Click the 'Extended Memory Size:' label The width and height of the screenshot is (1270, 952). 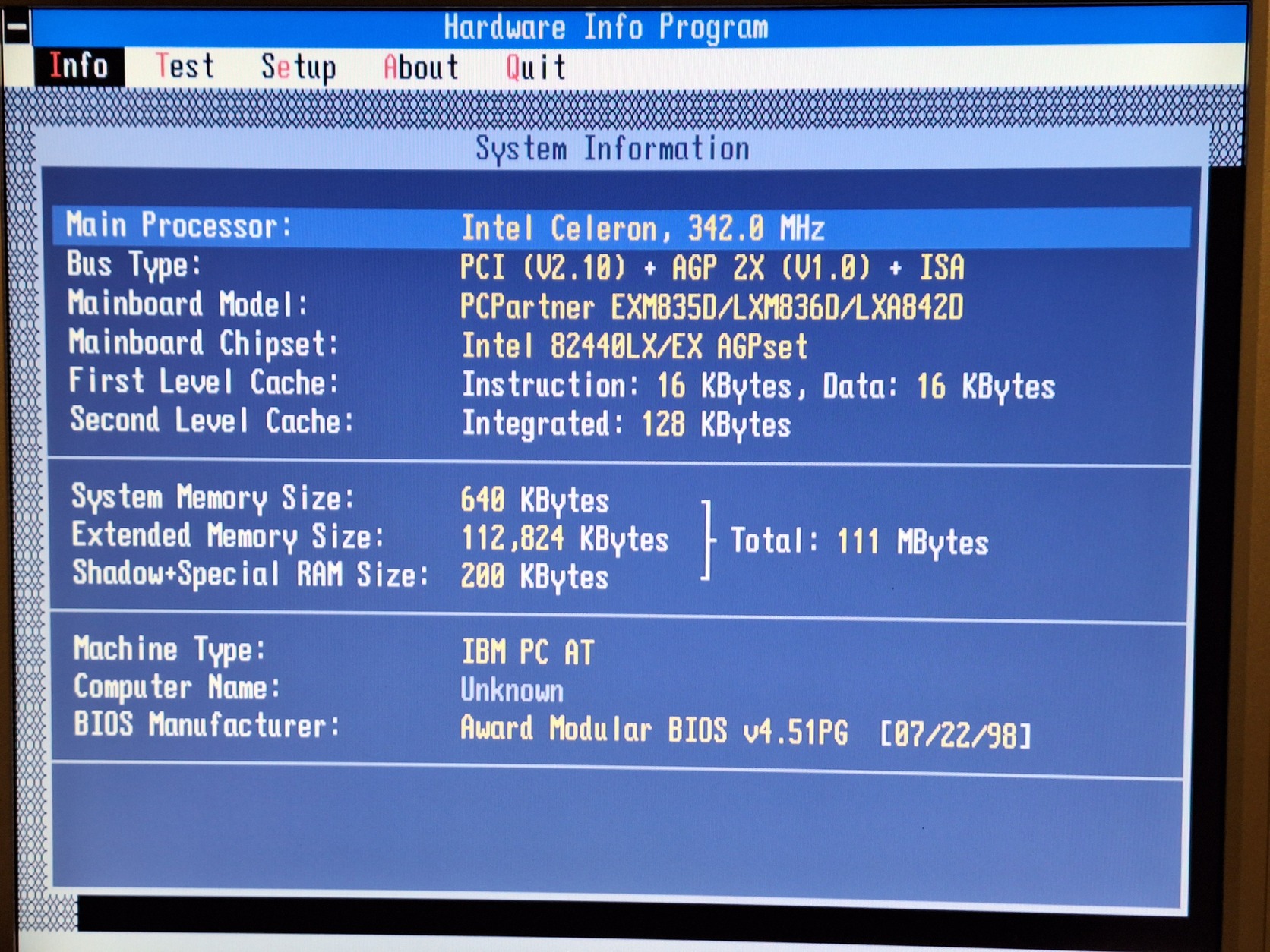coord(228,536)
